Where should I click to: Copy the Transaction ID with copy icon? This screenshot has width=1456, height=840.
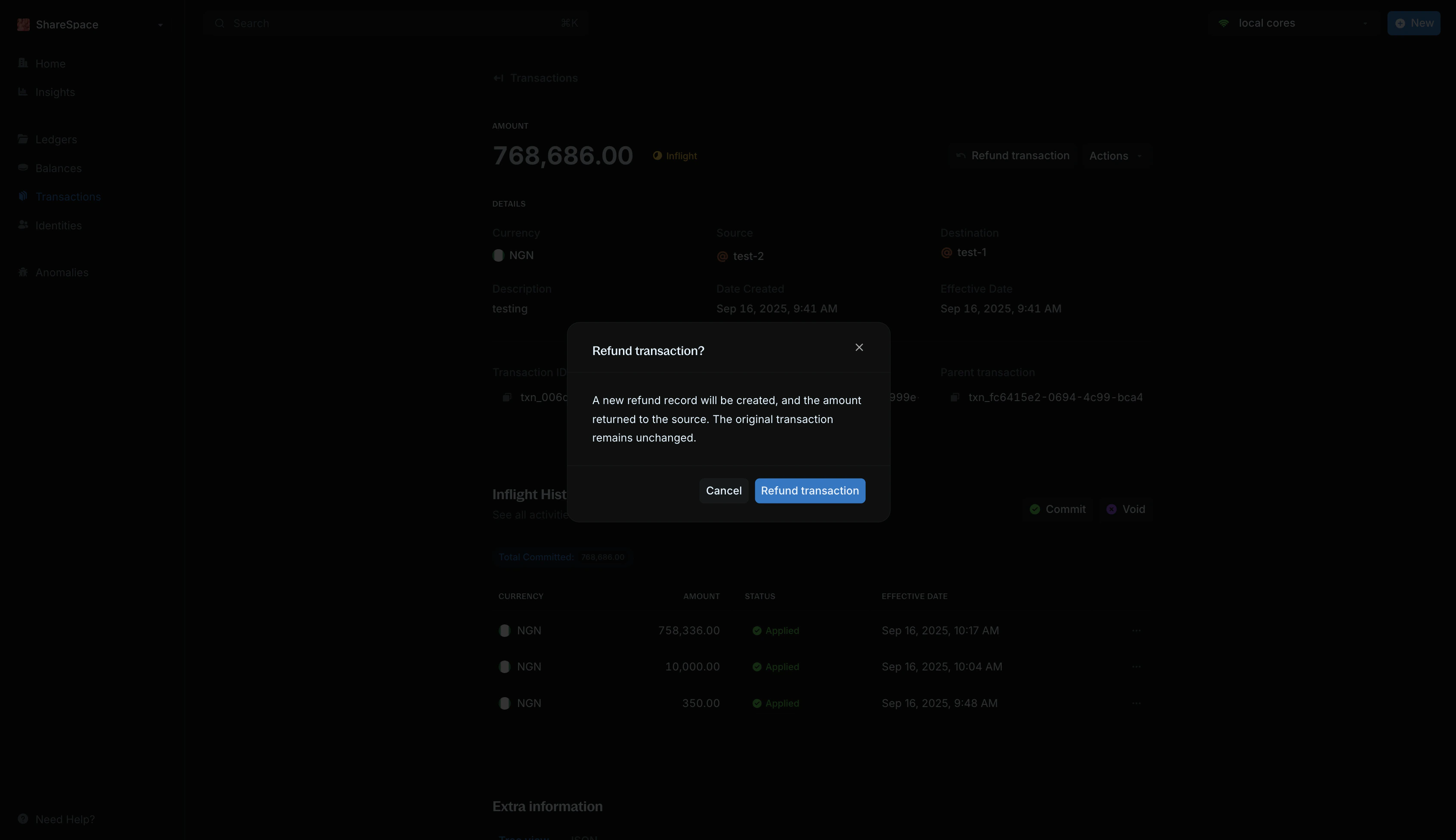[x=507, y=397]
